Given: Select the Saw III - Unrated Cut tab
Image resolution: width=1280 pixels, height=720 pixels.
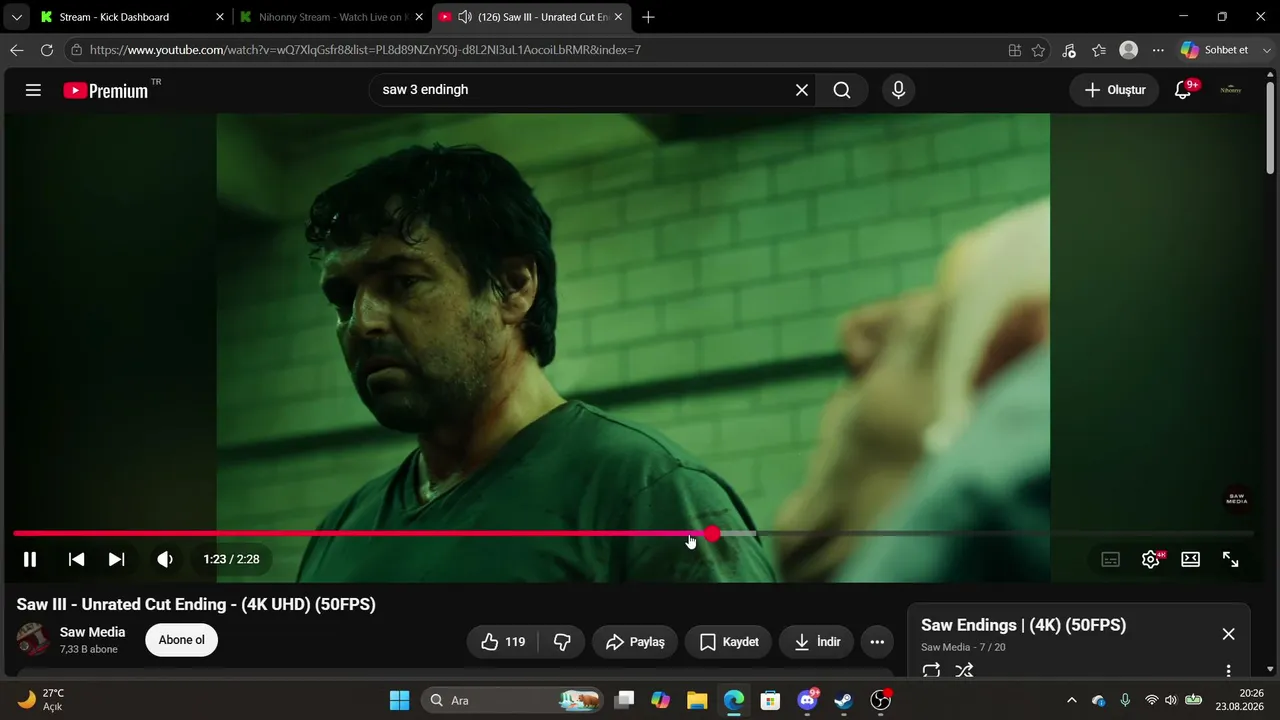Looking at the screenshot, I should coord(531,17).
